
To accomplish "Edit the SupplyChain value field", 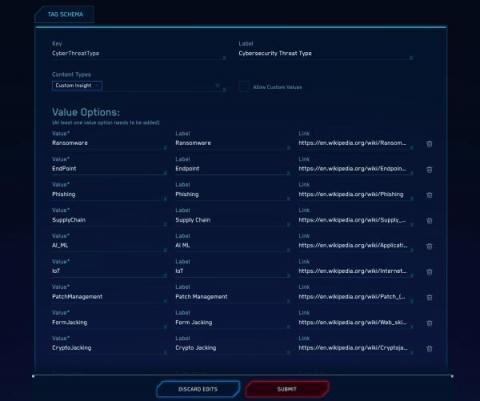I will 109,220.
